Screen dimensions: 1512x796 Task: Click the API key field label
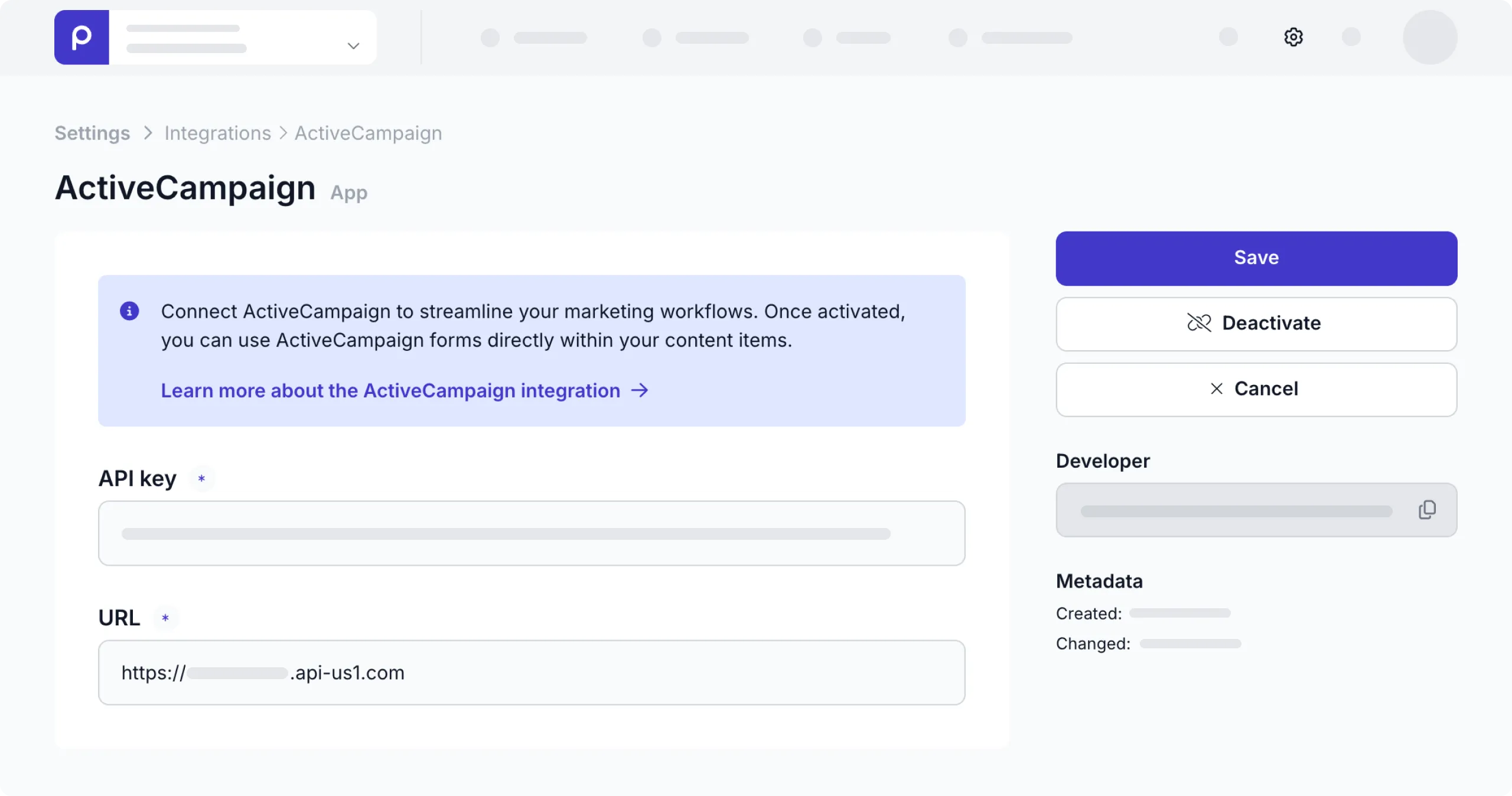137,478
